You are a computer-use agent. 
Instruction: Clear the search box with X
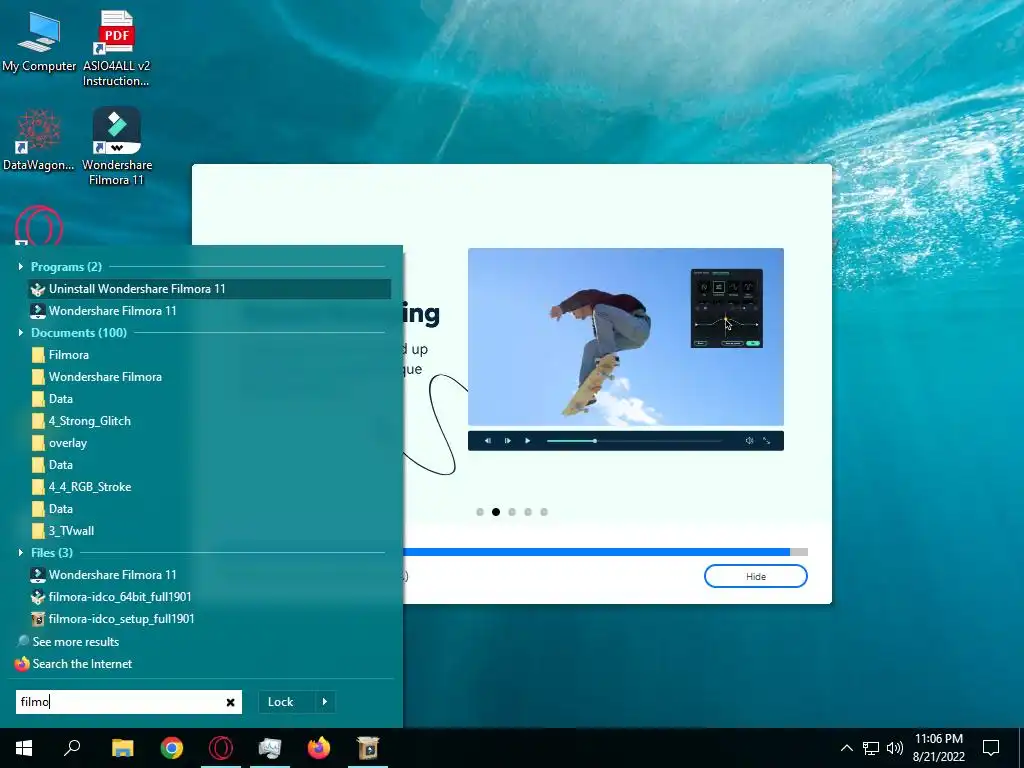coord(231,702)
